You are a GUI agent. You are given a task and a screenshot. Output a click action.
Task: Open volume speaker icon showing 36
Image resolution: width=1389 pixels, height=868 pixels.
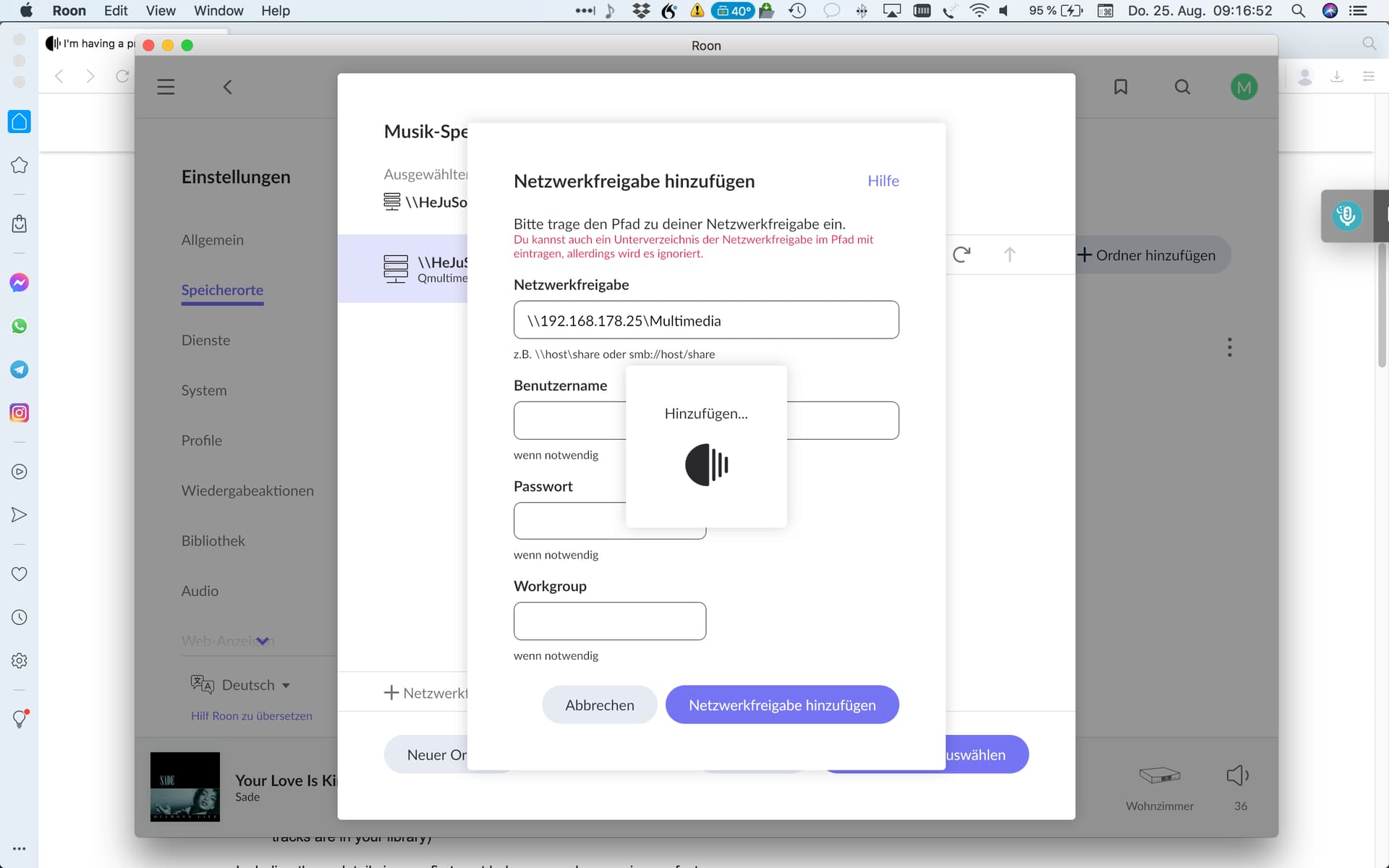[1238, 775]
